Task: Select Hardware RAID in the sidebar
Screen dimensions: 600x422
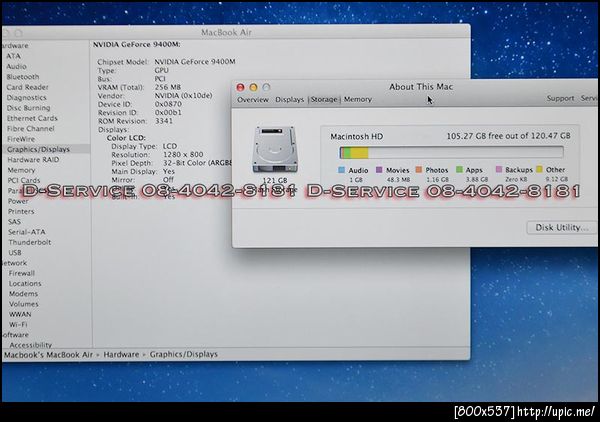Action: tap(33, 160)
